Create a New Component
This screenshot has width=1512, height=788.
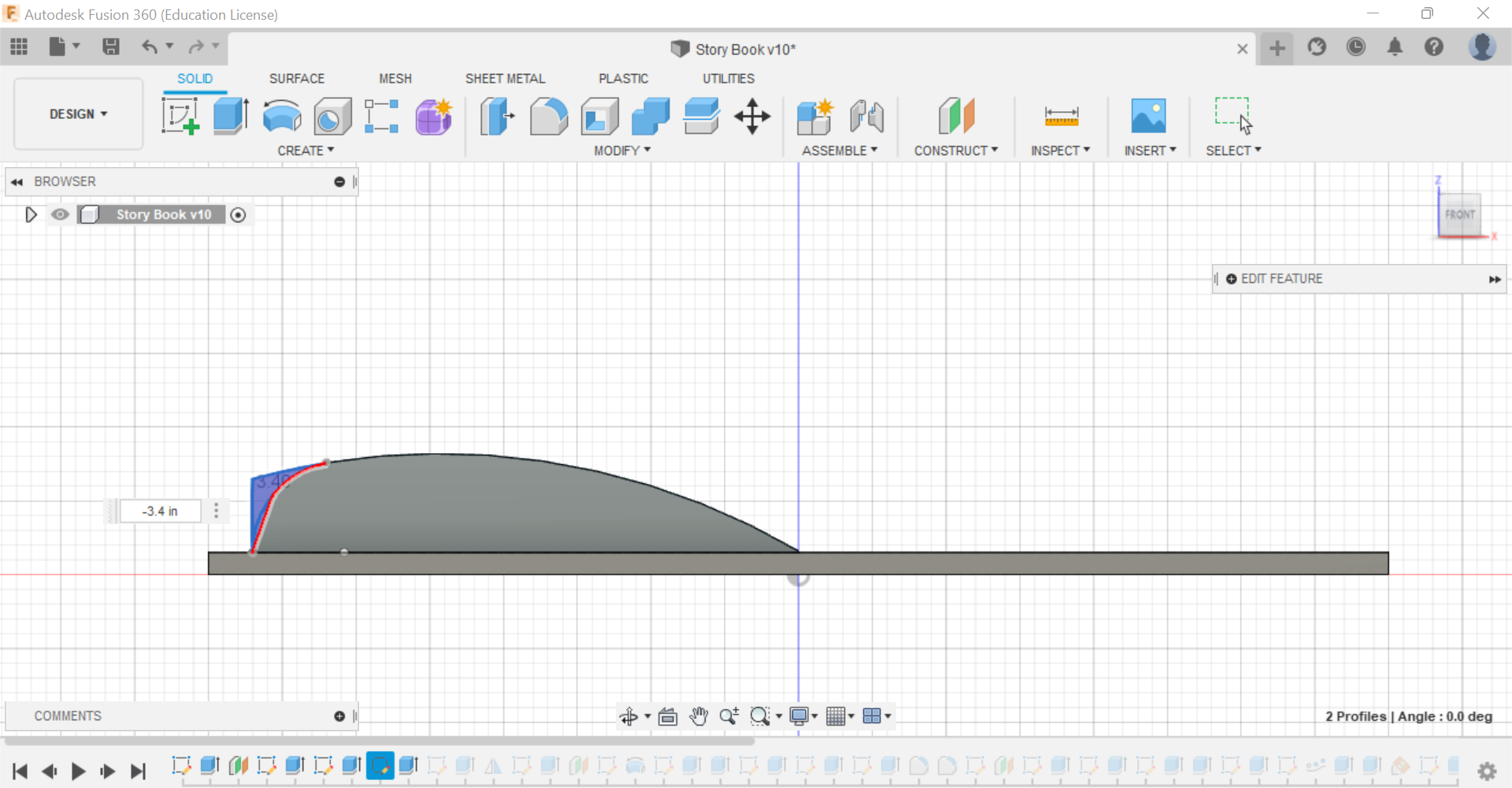point(815,117)
